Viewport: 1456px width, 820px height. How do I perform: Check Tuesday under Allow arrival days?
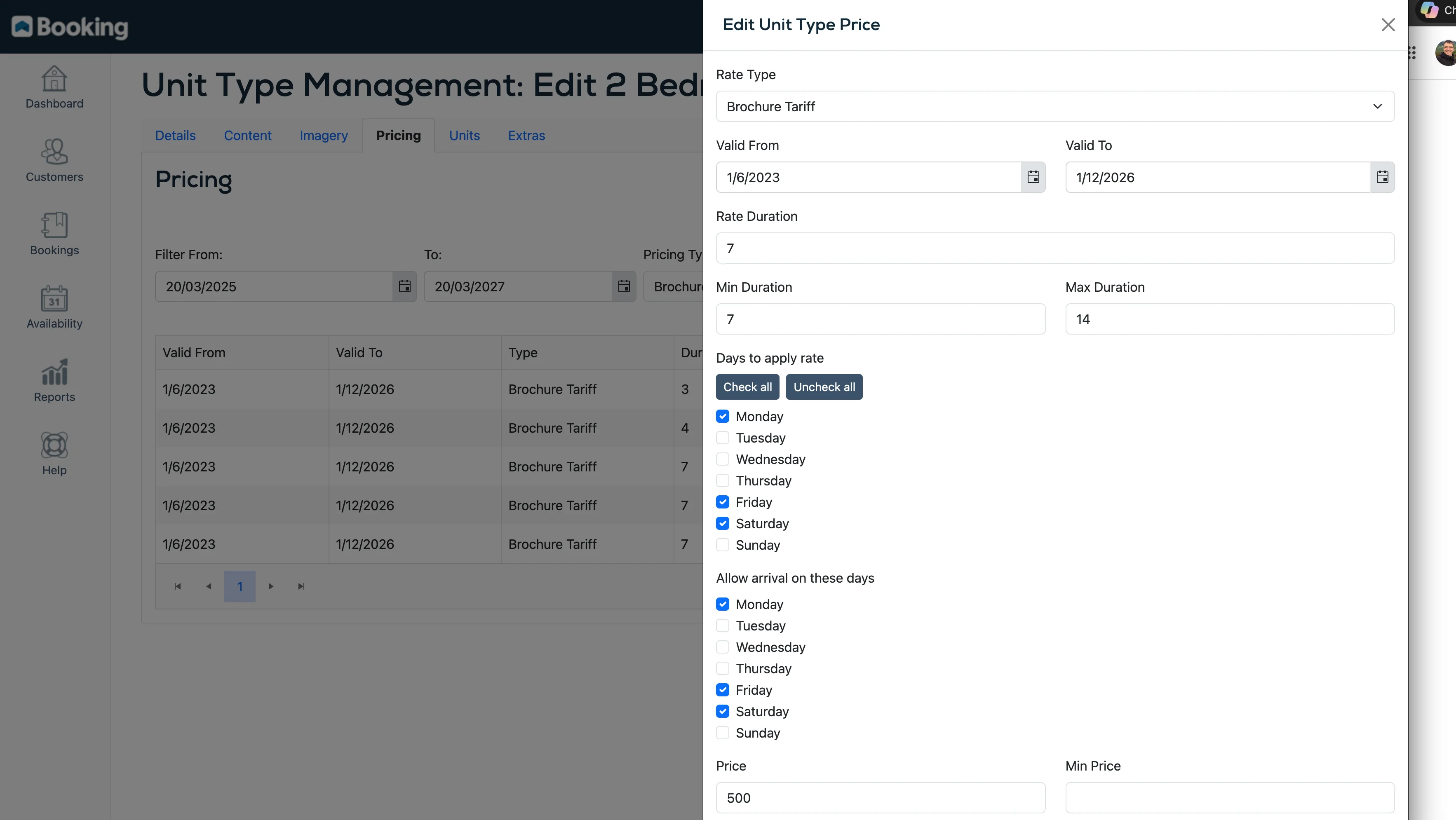click(722, 626)
